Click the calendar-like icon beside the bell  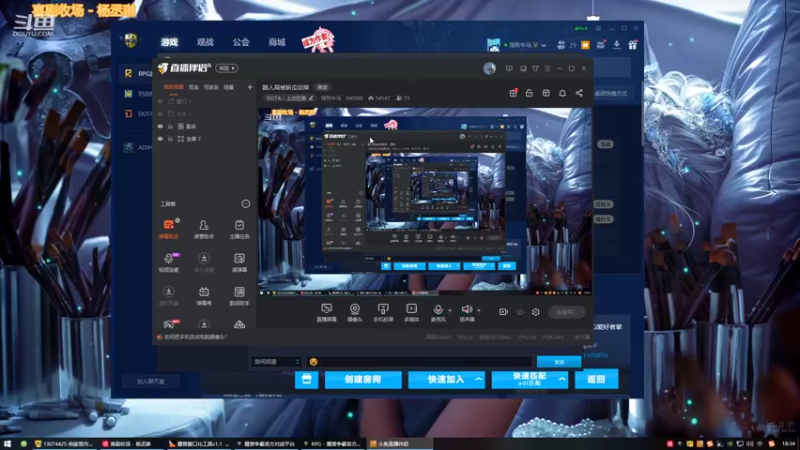point(546,93)
